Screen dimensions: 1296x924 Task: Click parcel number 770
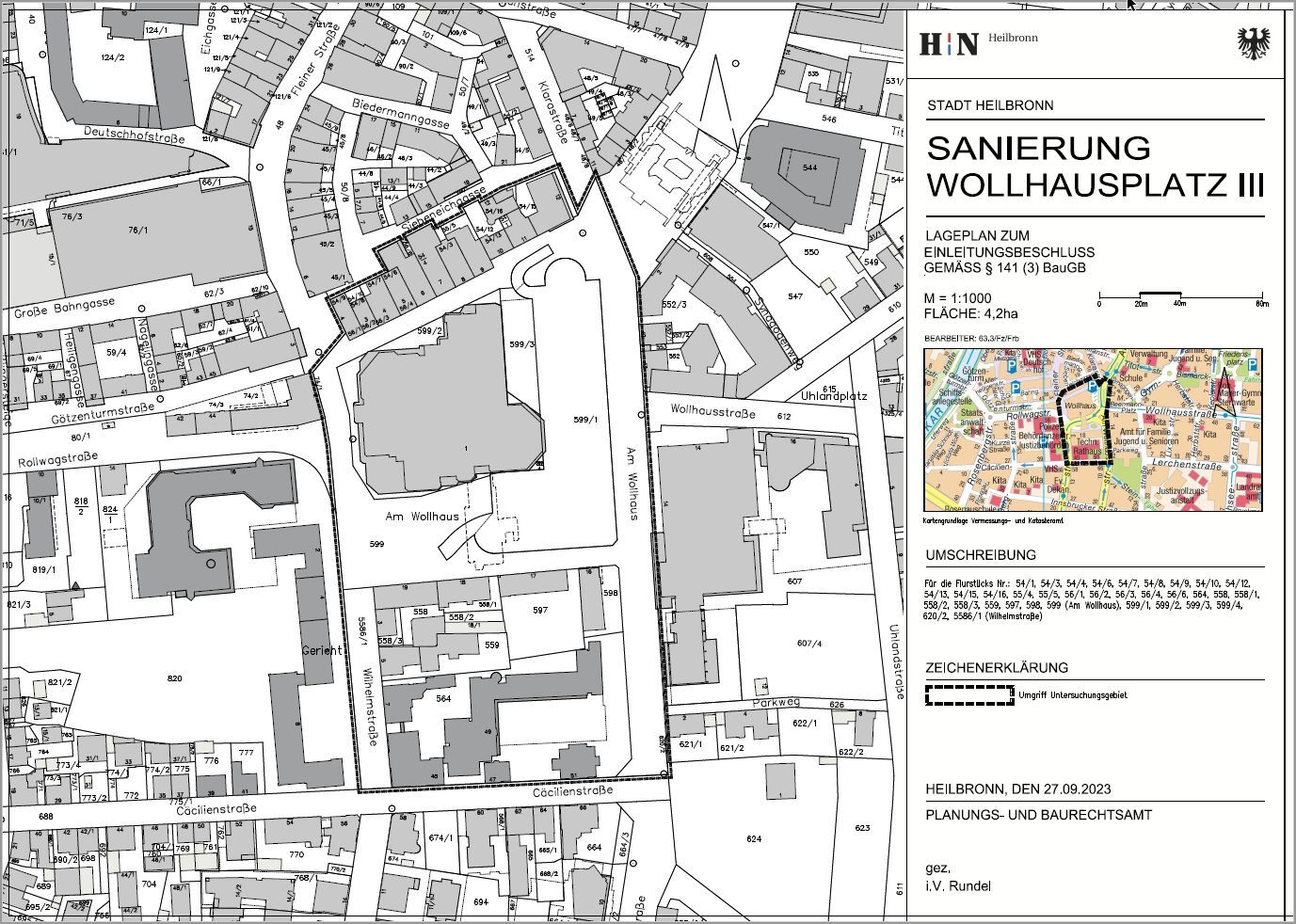click(296, 854)
